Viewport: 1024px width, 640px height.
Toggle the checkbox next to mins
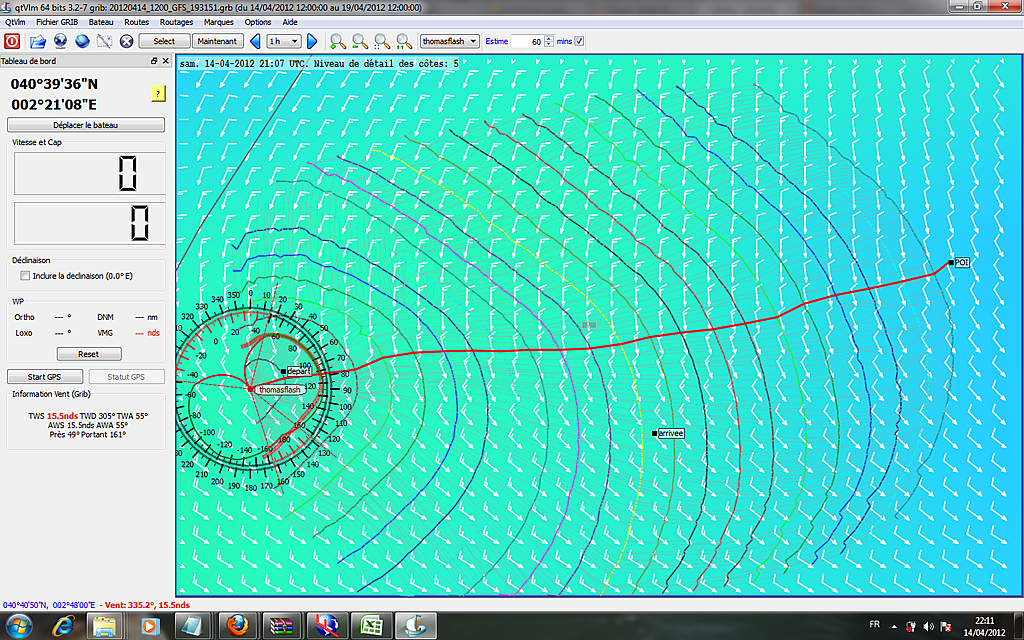pyautogui.click(x=579, y=41)
